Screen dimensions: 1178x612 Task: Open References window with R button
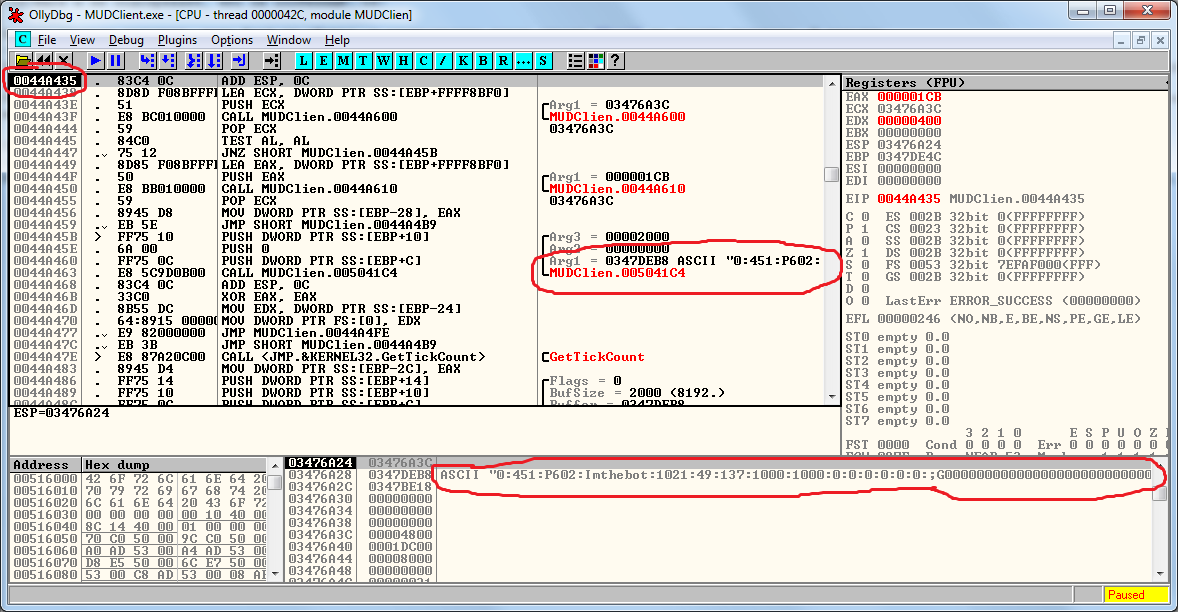503,61
